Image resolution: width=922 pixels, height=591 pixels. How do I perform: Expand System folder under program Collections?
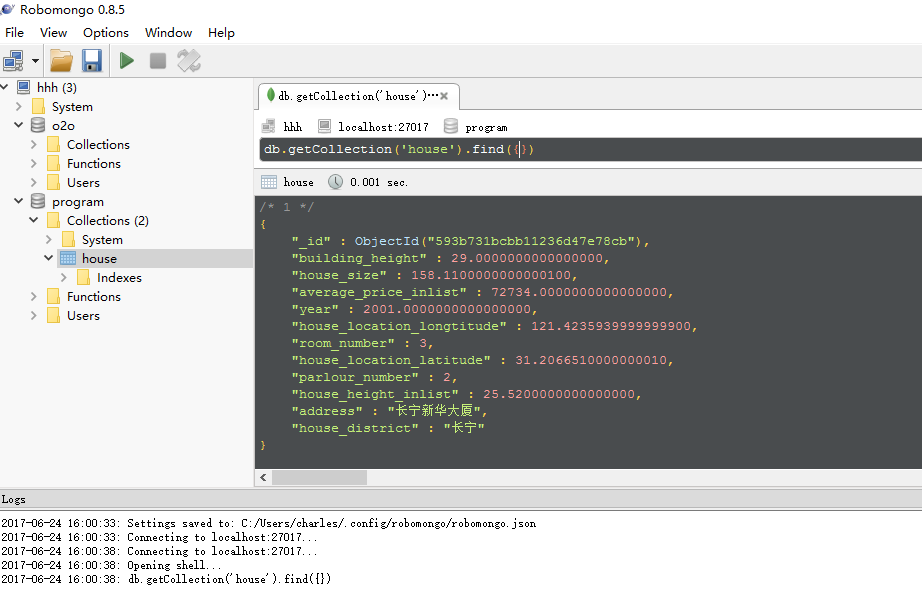point(49,239)
